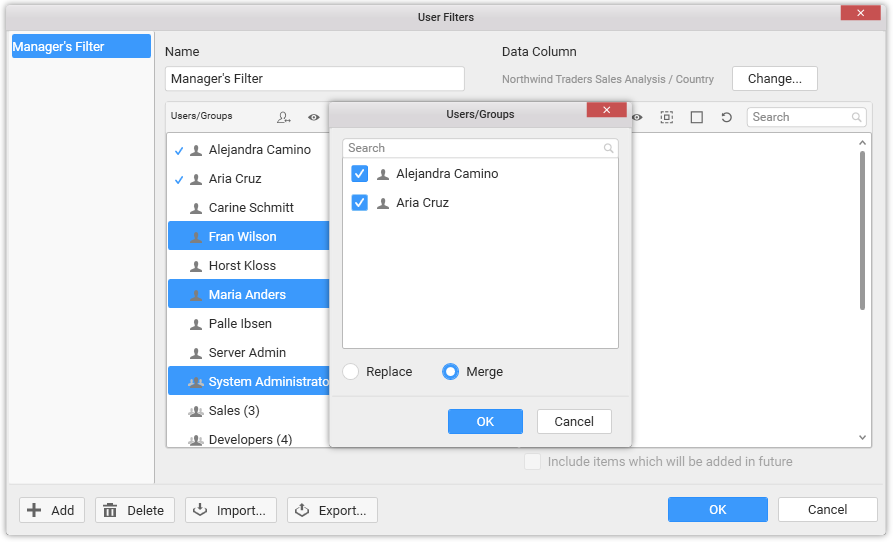
Task: Choose the Merge radio option
Action: (x=451, y=372)
